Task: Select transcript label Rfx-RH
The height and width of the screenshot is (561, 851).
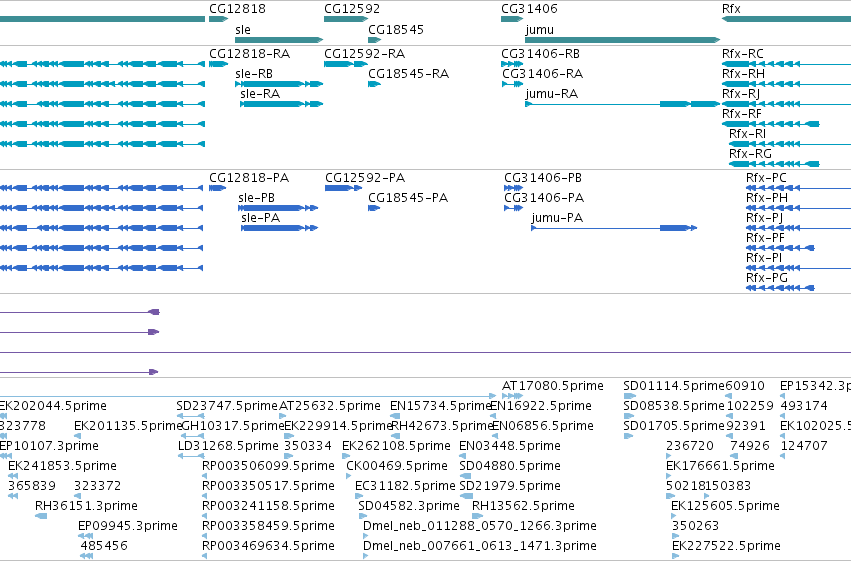Action: (x=743, y=73)
